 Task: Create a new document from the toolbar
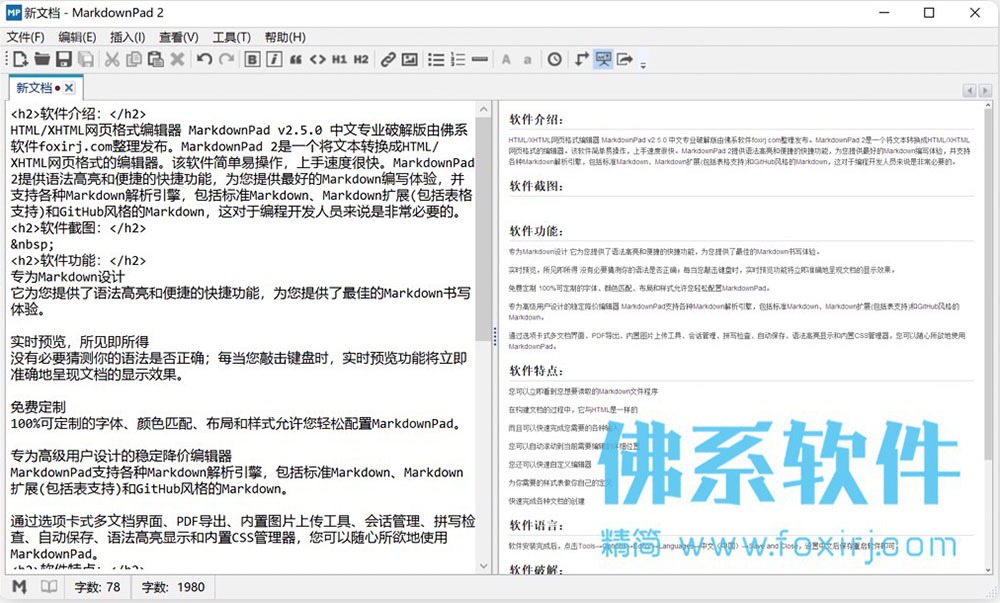point(20,59)
